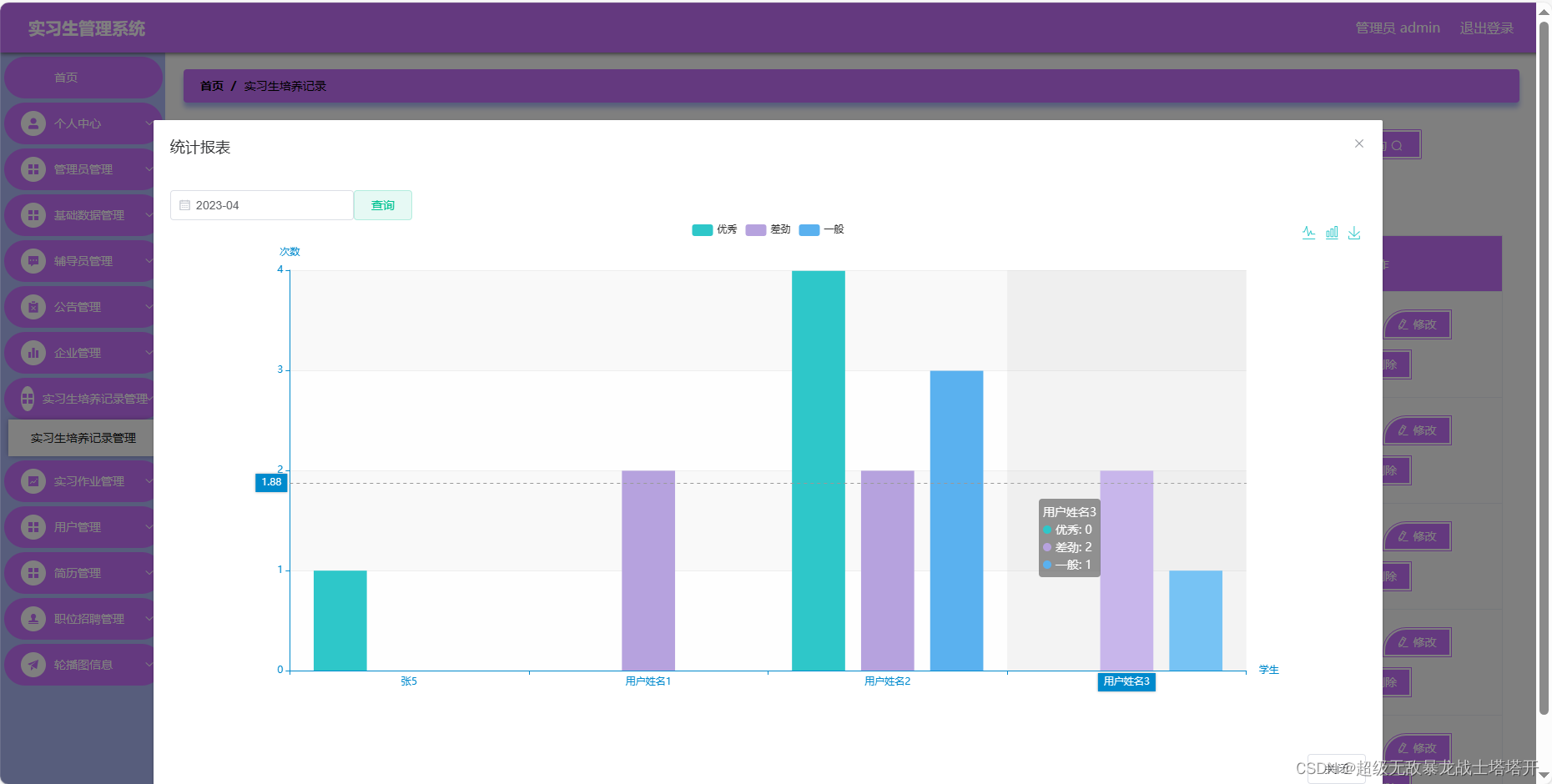Expand the 辅导员管理 menu arrow
Screen dimensions: 1552x784
click(x=149, y=261)
